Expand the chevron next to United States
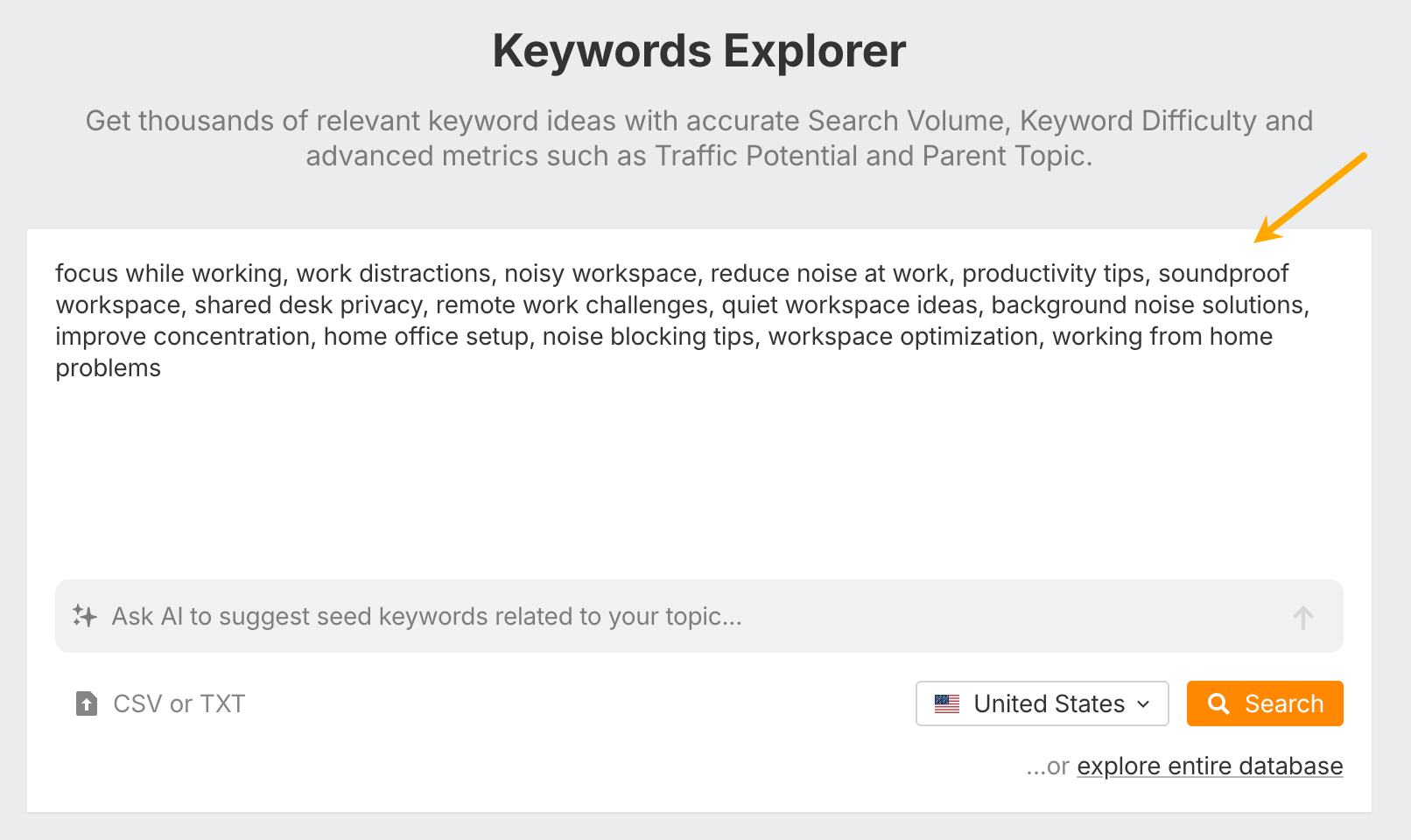 [1142, 704]
